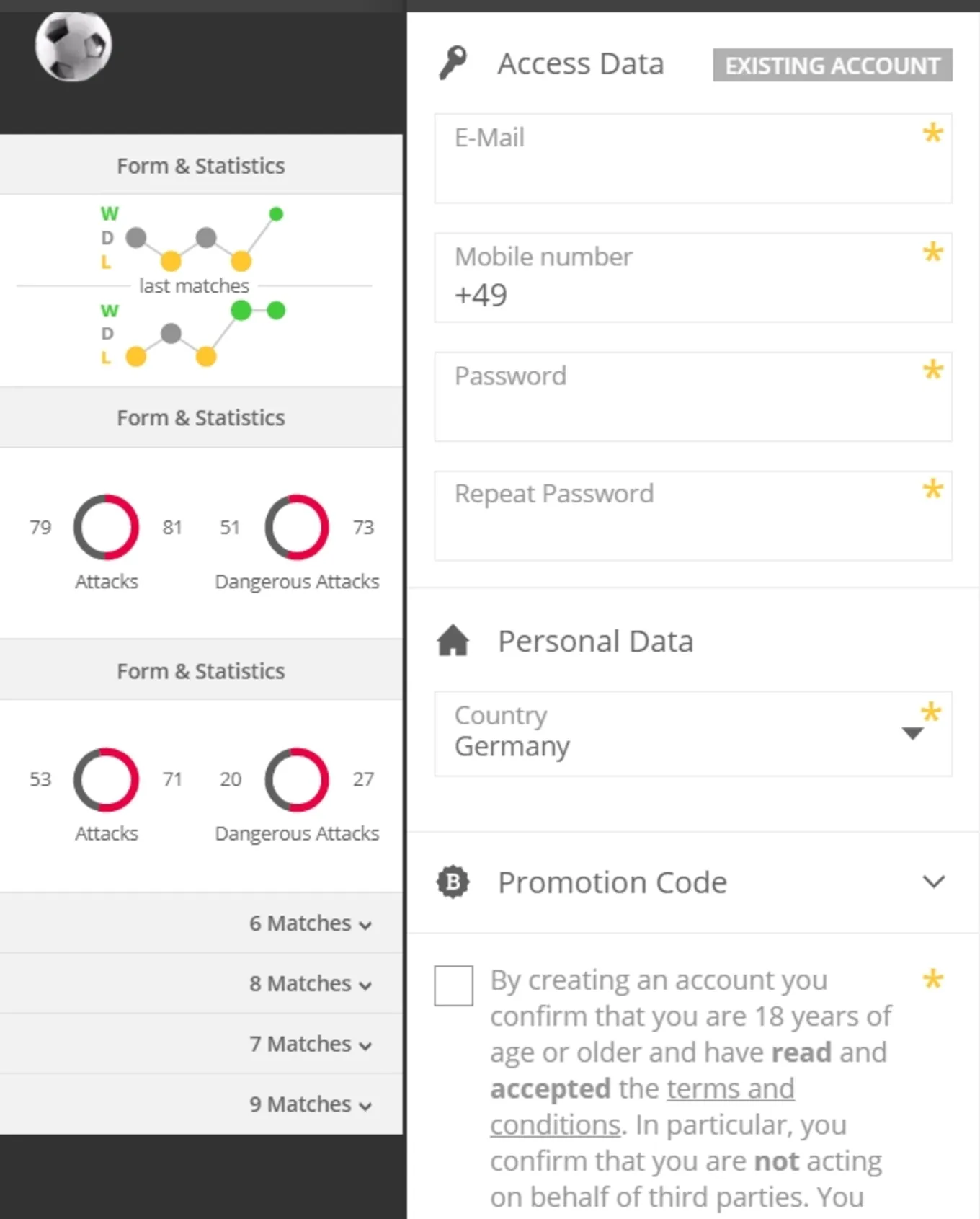The image size is (980, 1219).
Task: Click the red Attacks ring showing 79 and 81
Action: click(x=106, y=527)
